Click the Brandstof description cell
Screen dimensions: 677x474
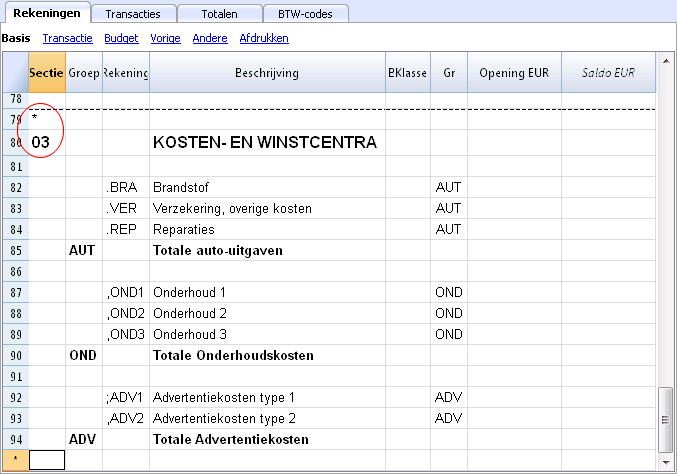click(x=267, y=188)
